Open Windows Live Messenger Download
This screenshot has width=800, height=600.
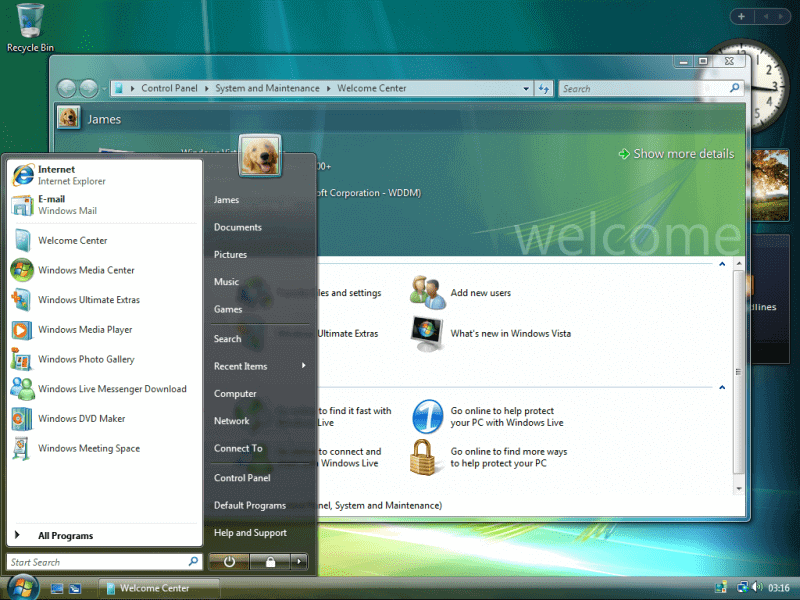coord(105,389)
